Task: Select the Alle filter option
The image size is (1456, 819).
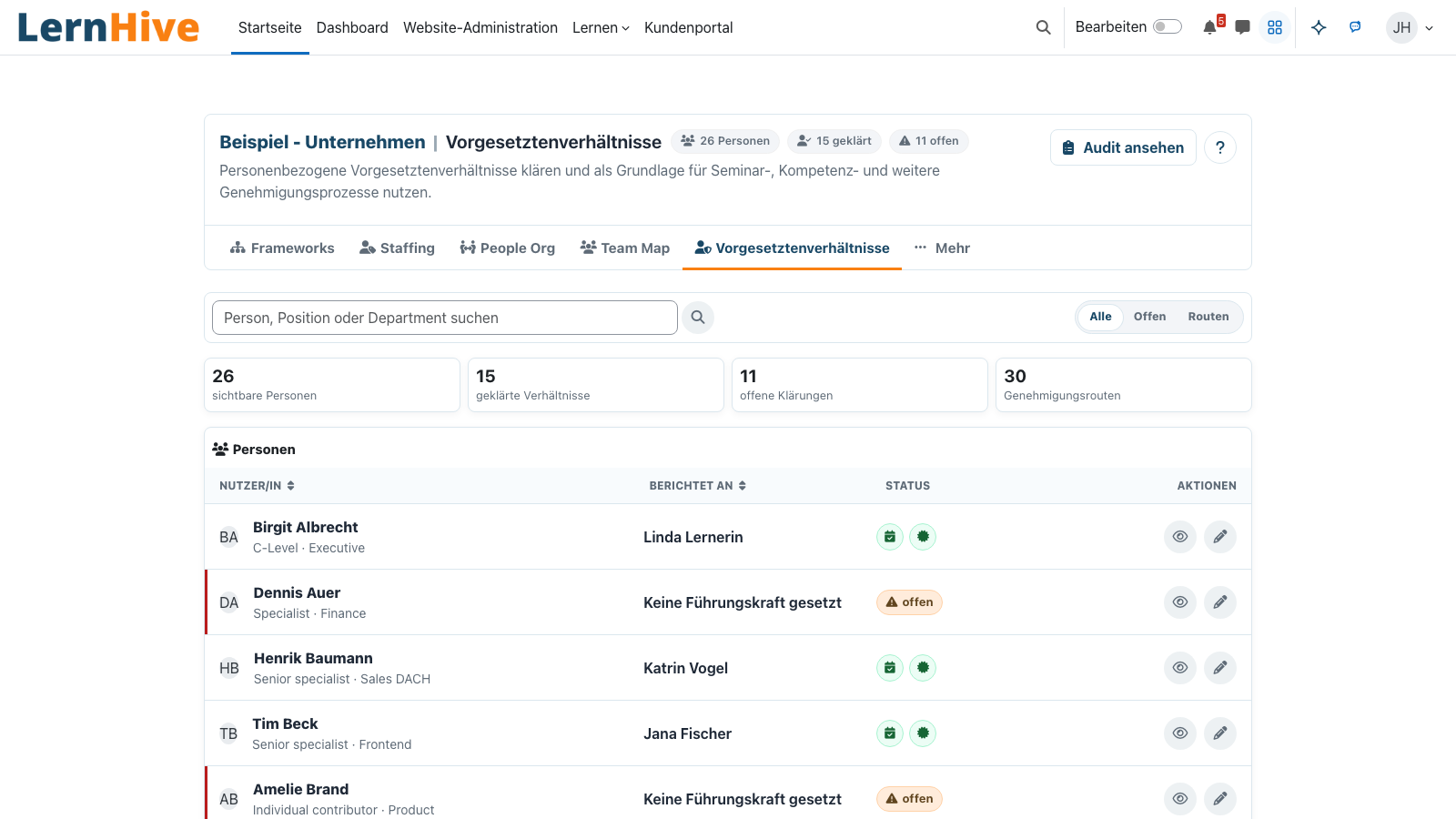Action: [x=1100, y=317]
